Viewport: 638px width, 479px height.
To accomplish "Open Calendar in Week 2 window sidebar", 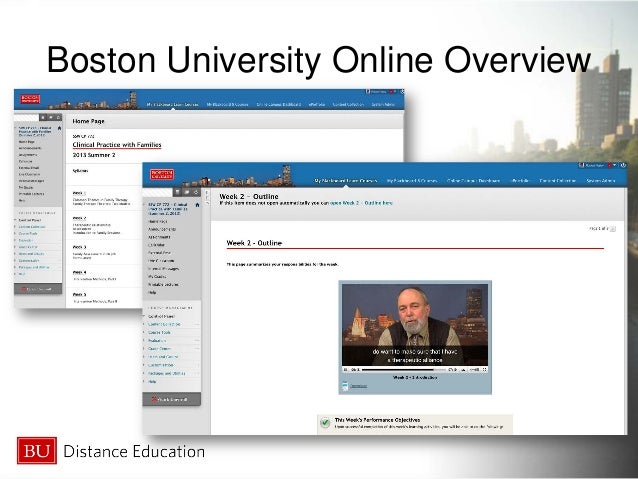I will click(157, 245).
